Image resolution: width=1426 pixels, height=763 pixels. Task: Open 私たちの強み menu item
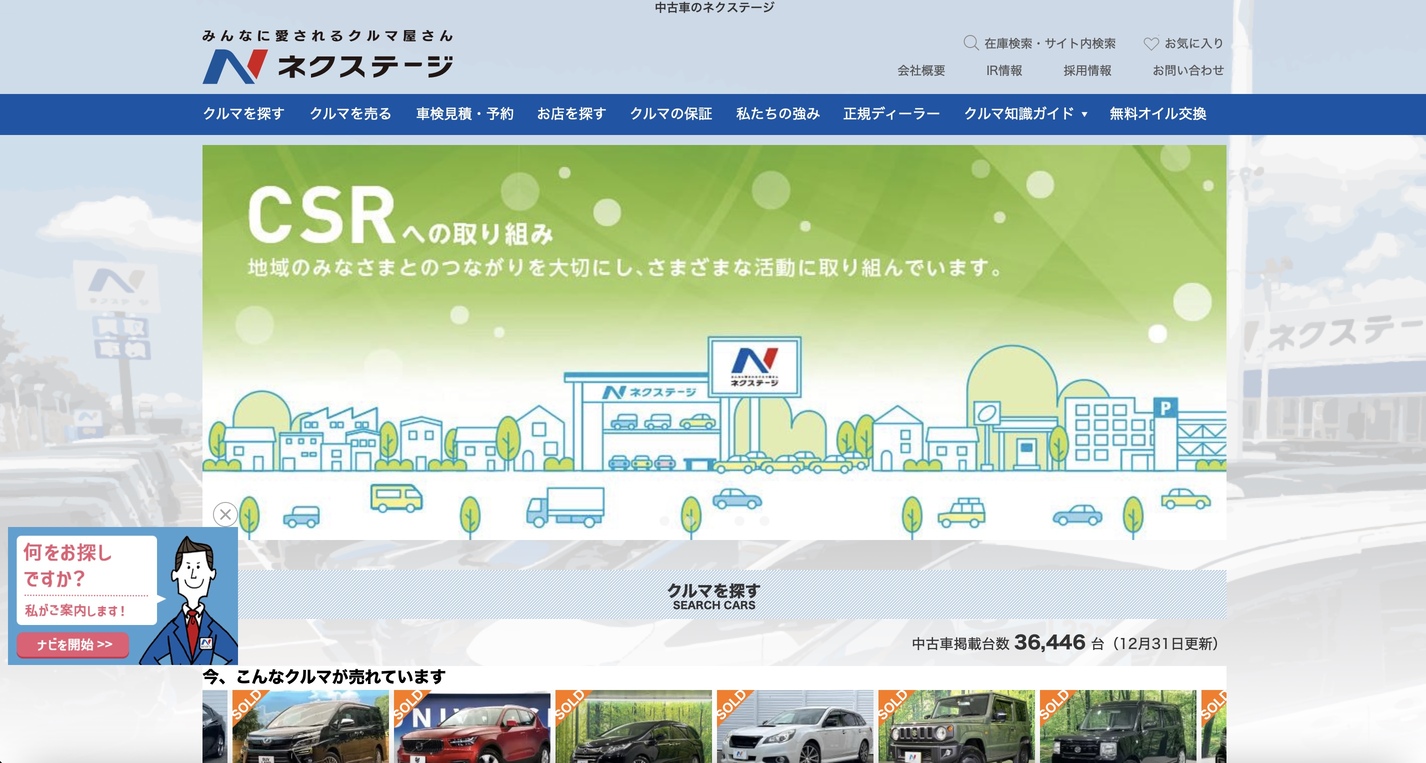(778, 114)
